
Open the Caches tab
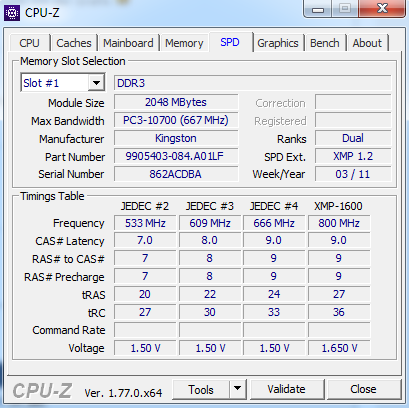point(74,43)
